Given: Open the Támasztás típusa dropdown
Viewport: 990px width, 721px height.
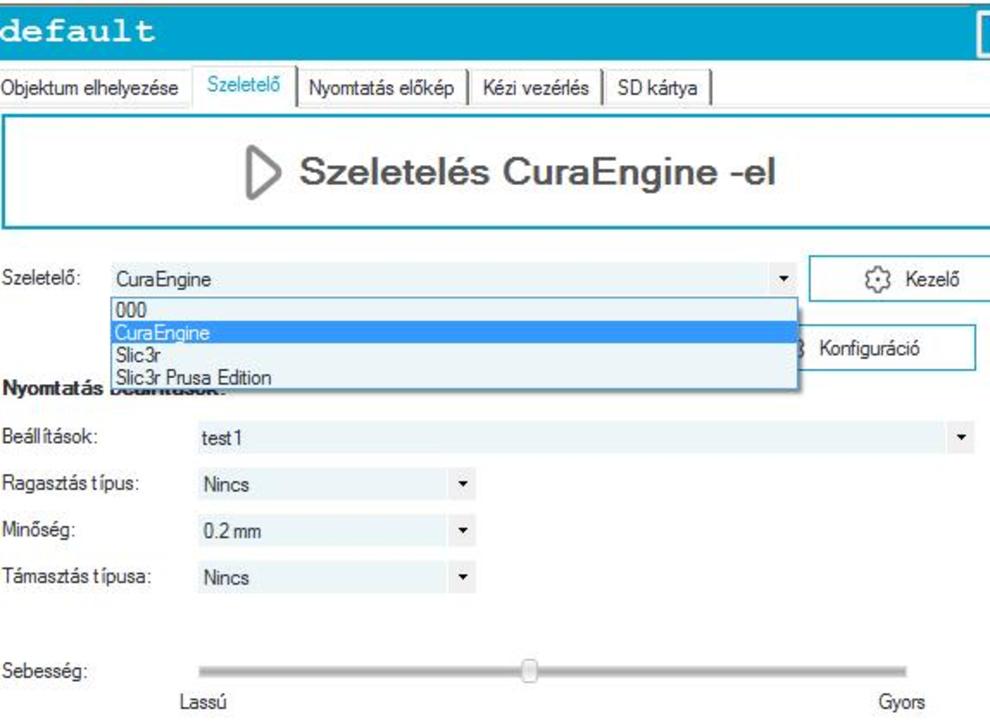Looking at the screenshot, I should tap(462, 577).
